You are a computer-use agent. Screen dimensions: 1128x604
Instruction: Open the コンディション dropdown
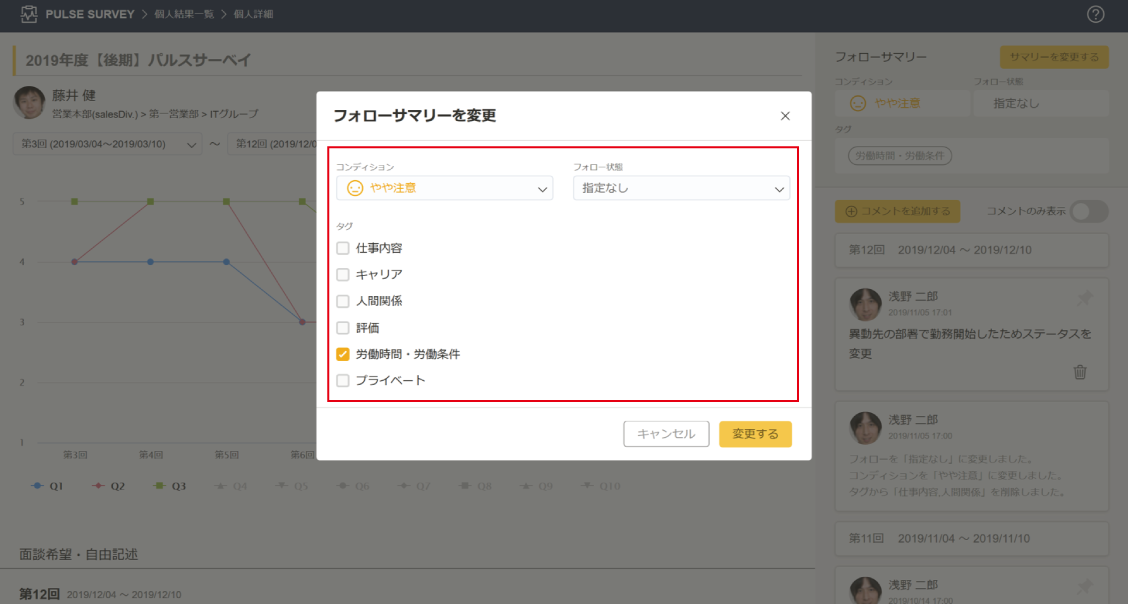(444, 188)
